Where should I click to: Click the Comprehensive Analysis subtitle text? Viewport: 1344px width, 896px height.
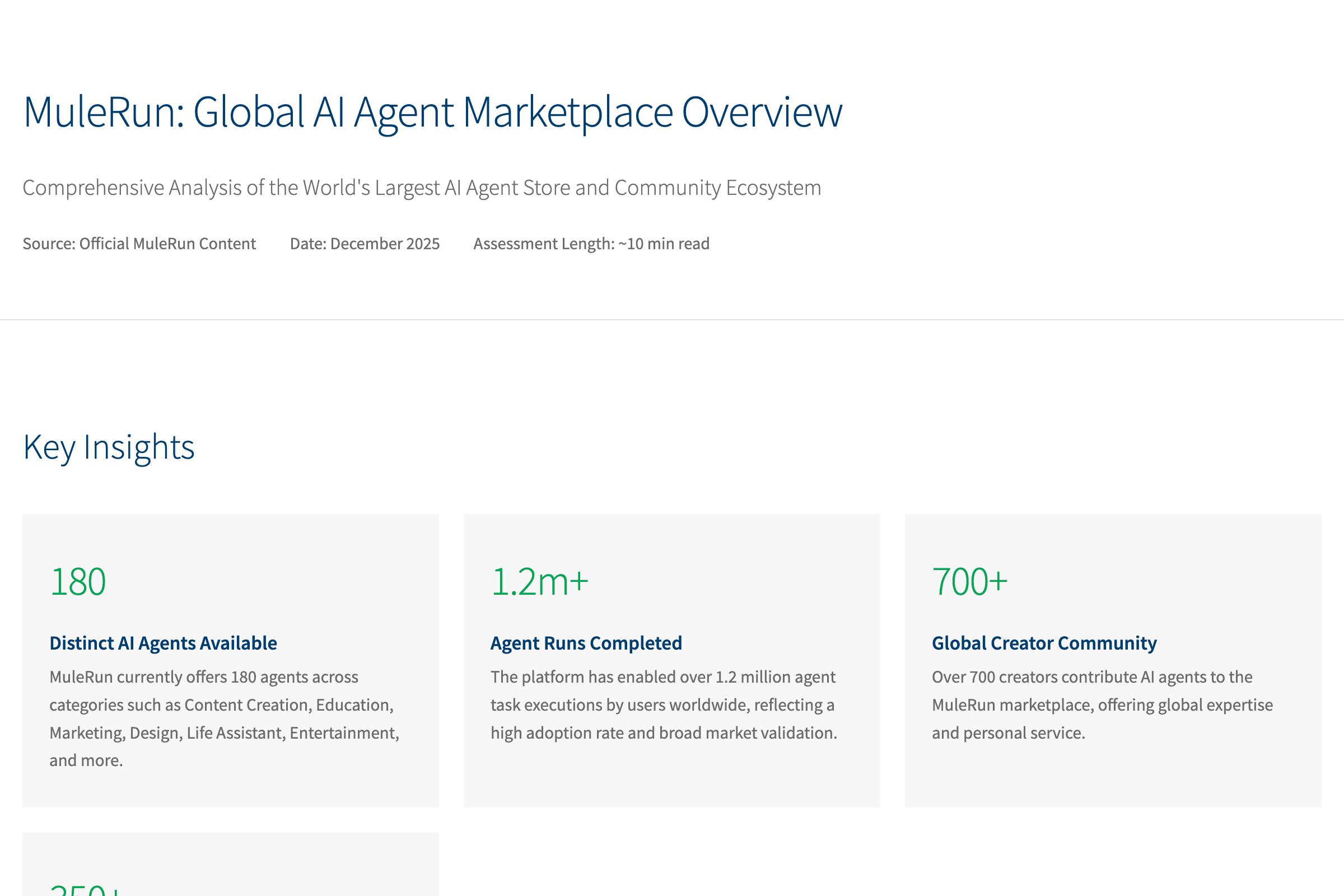(x=421, y=188)
